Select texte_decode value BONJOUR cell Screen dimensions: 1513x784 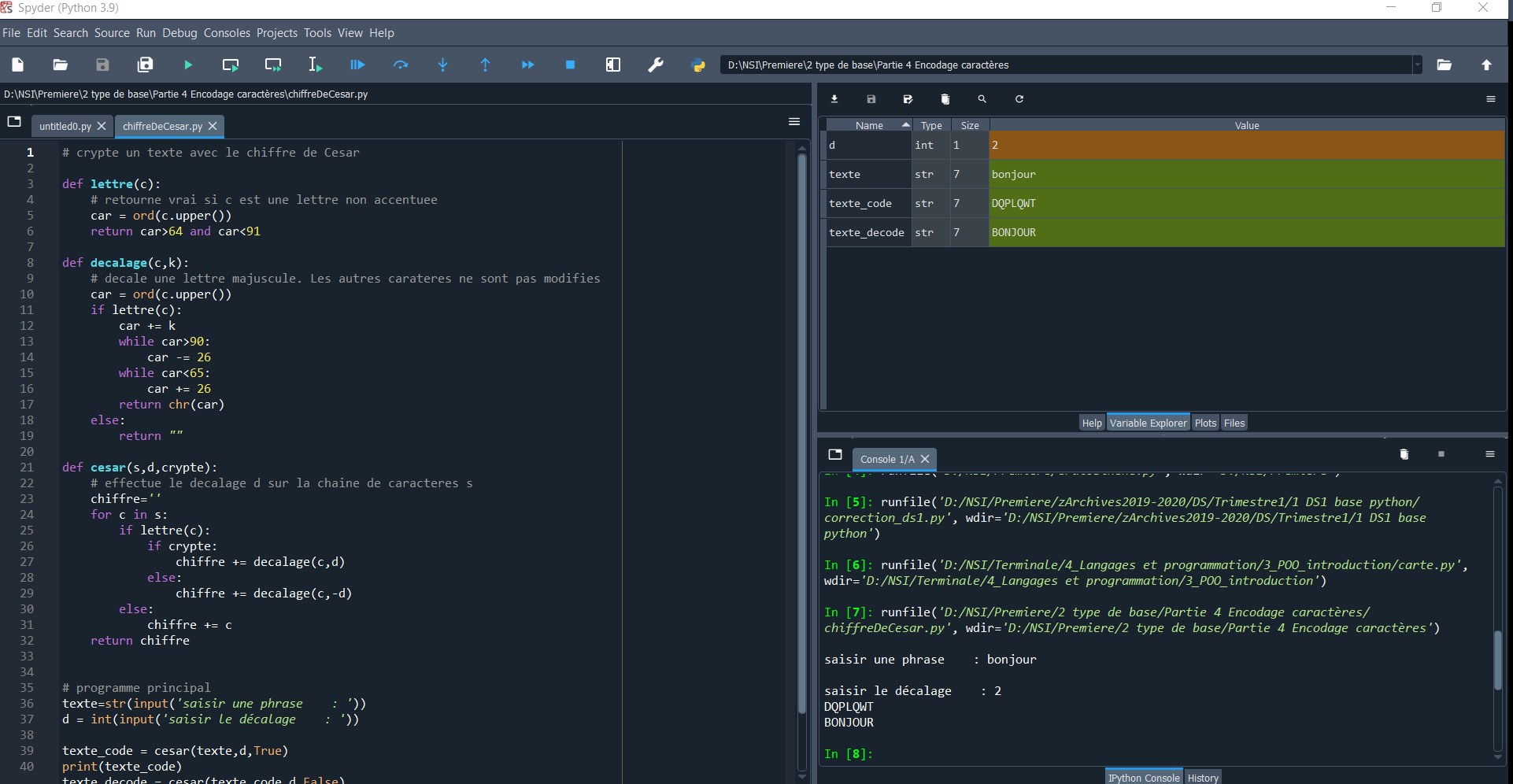coord(1247,232)
